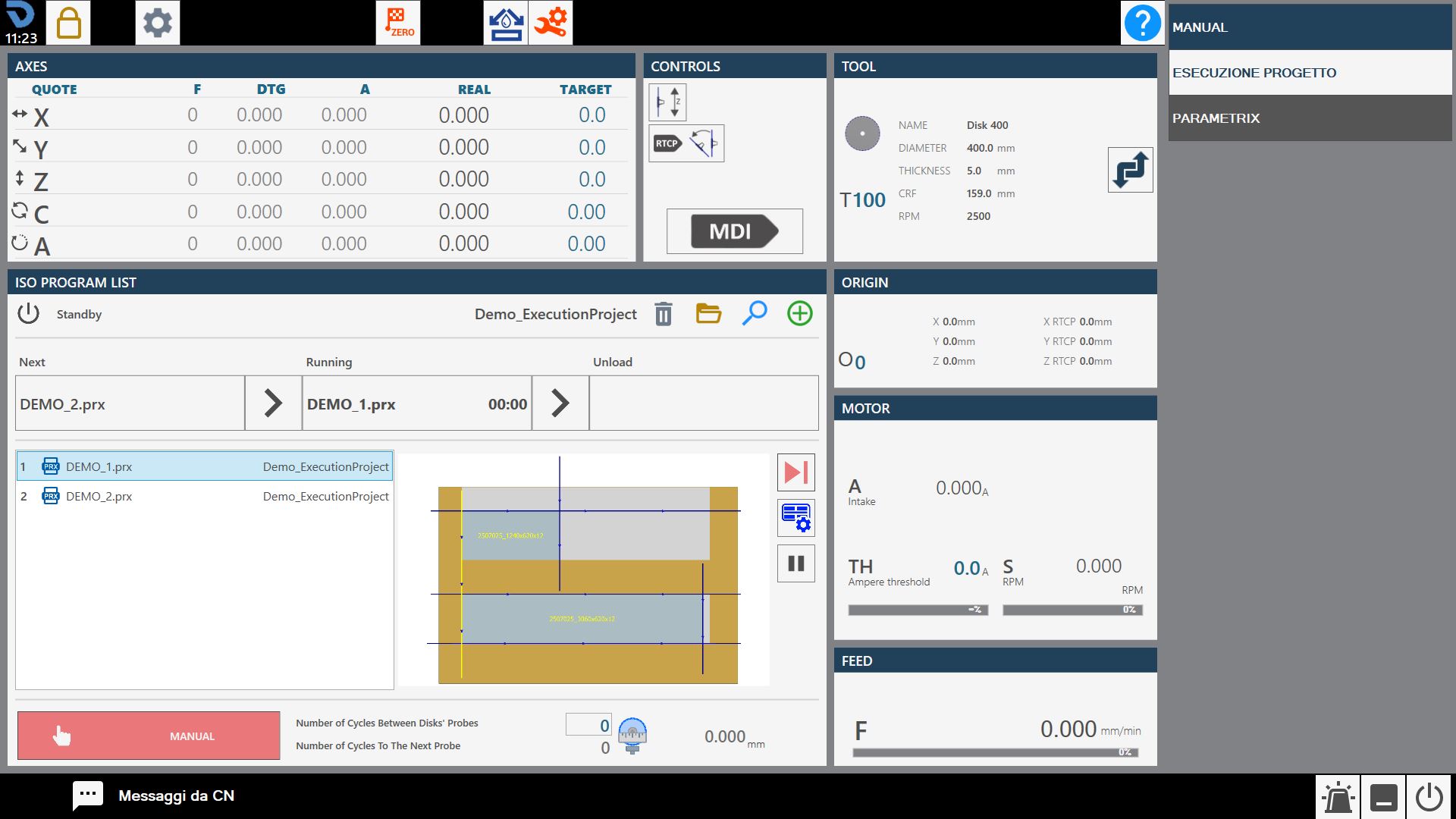Open settings gear in top bar

click(158, 23)
